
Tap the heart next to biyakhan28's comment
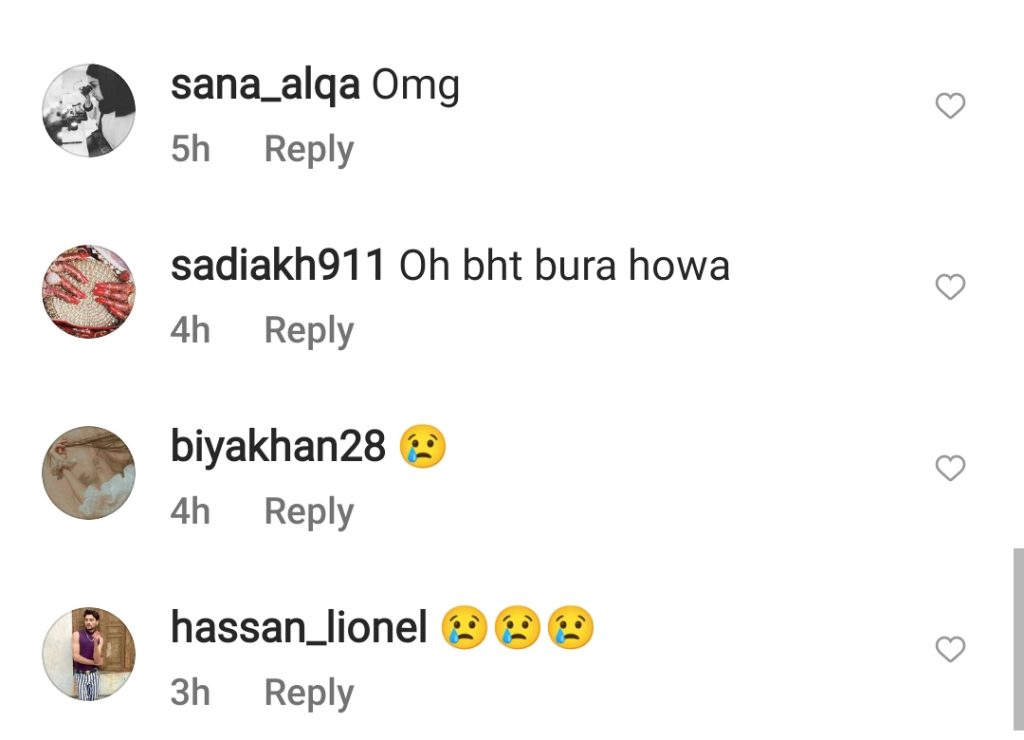(x=950, y=468)
